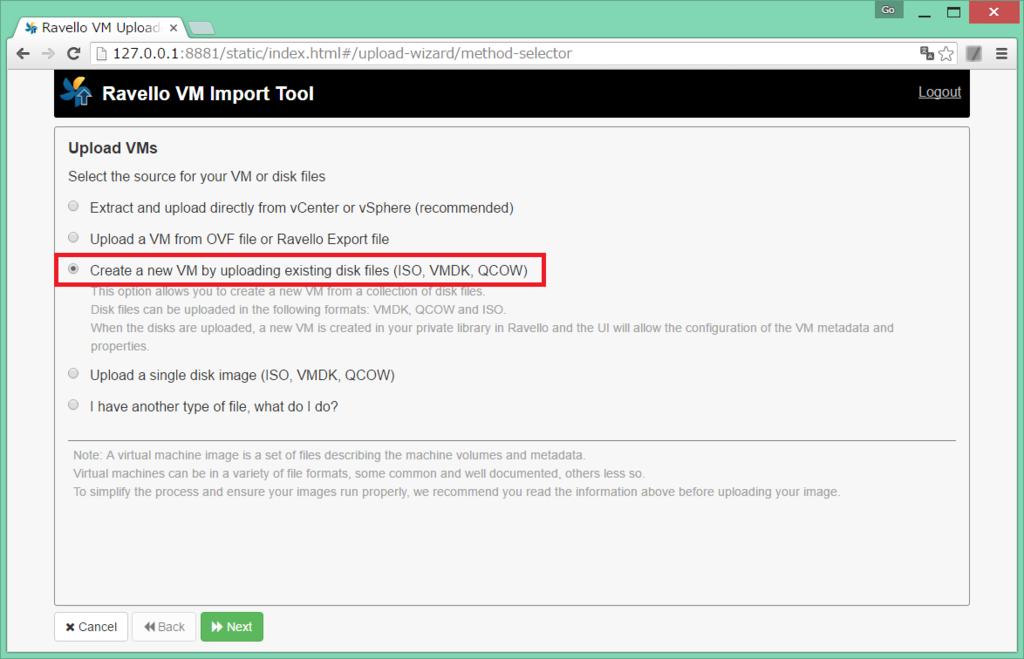Click the Cancel button
Screen dimensions: 1024x659
pos(91,627)
